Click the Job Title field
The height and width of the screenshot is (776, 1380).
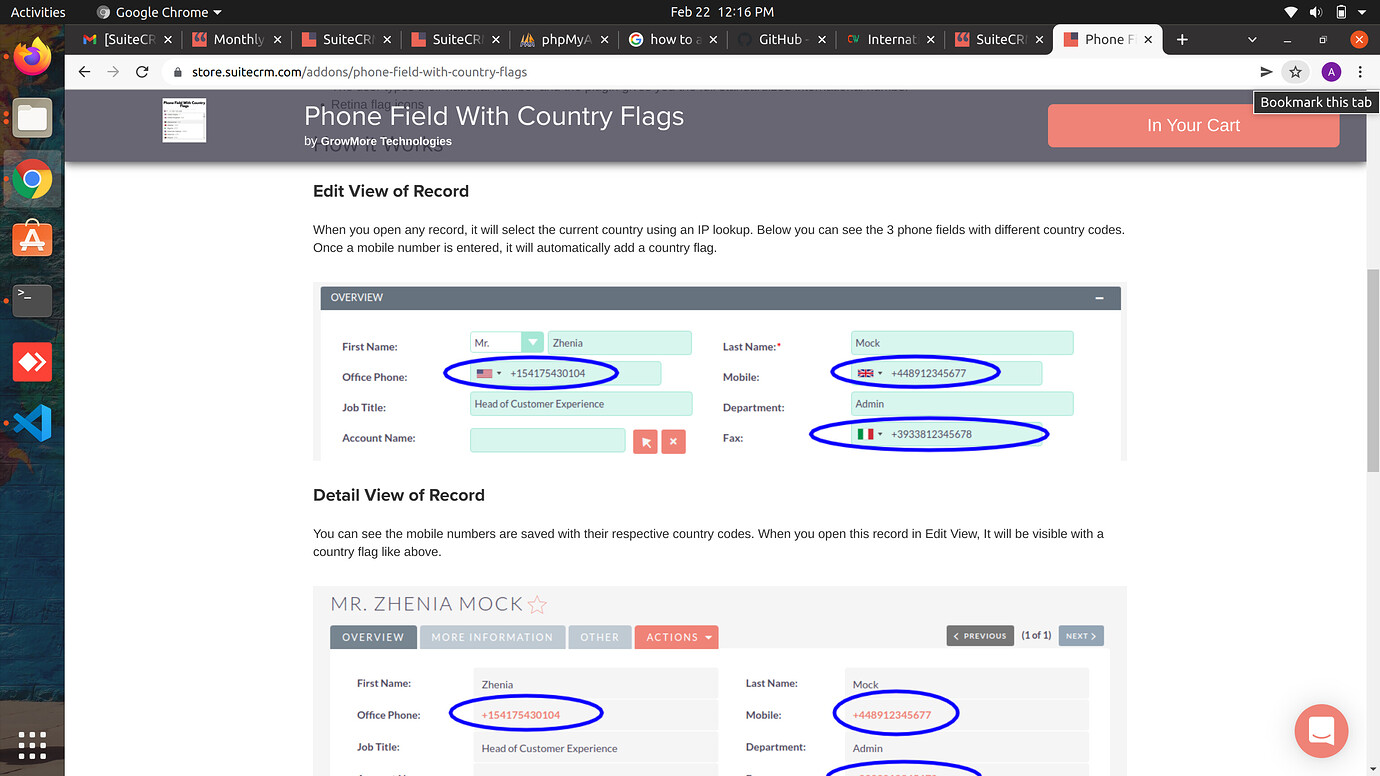(581, 404)
